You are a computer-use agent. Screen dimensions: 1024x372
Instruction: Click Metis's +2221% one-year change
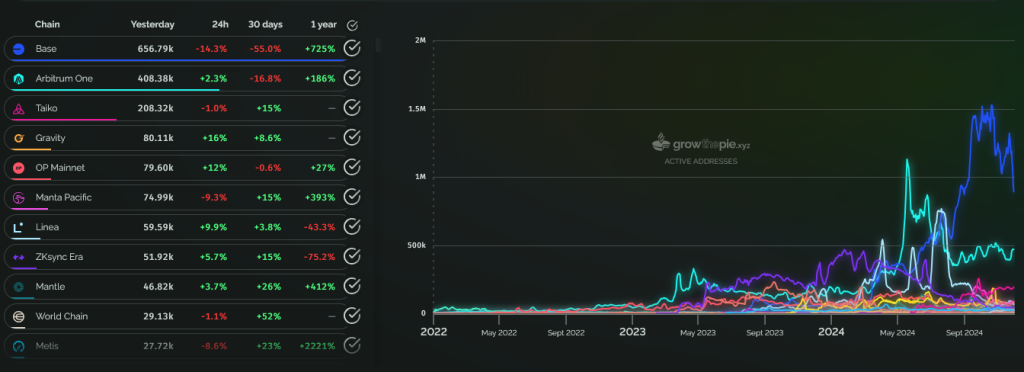click(317, 346)
